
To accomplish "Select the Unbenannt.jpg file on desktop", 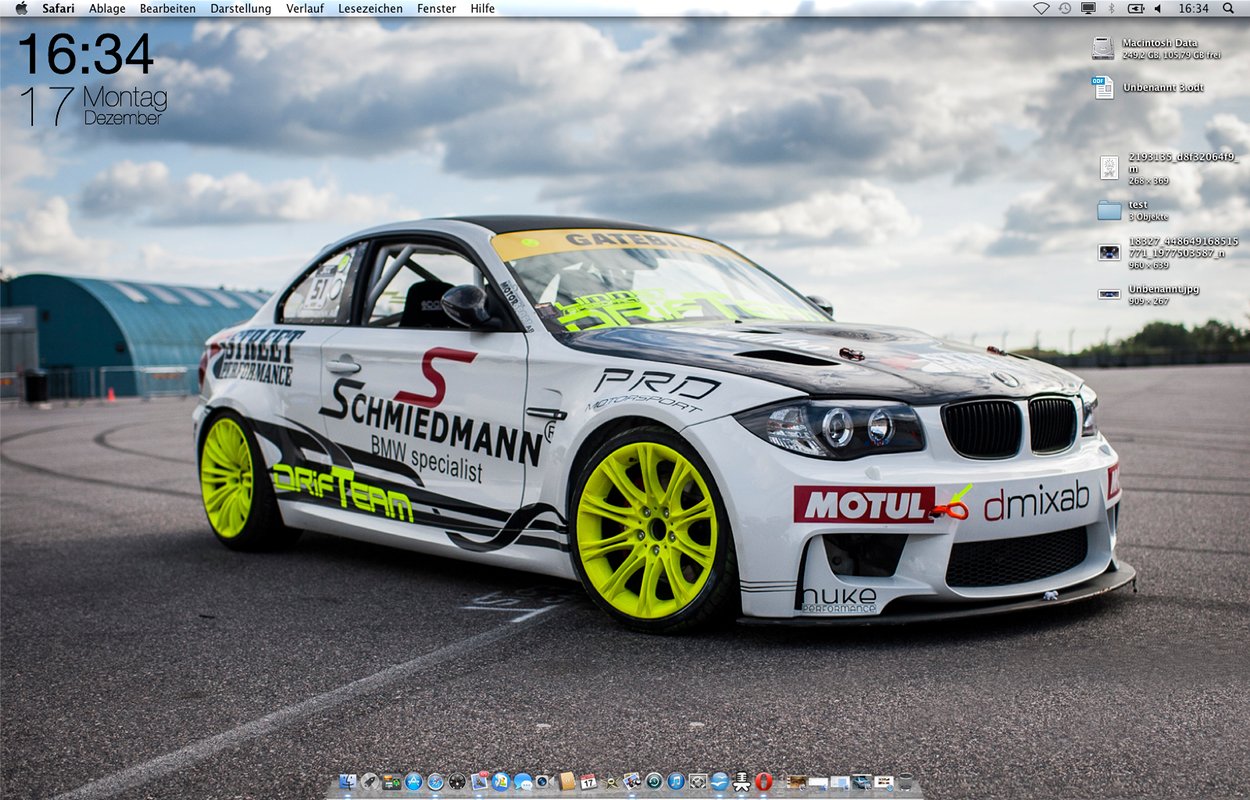I will (1109, 294).
